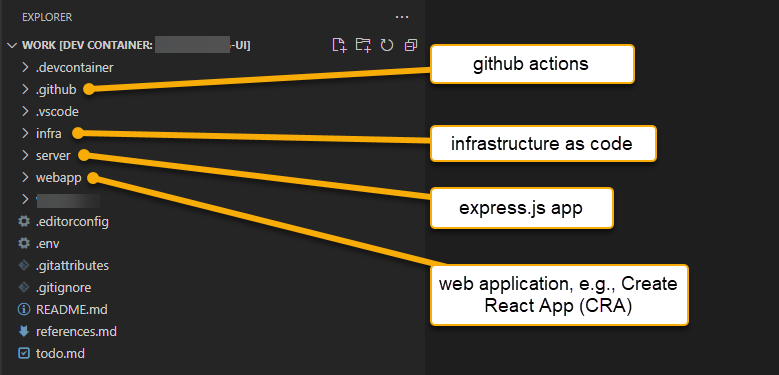Click the gear icon beside .env
Viewport: 779px width, 375px height.
click(24, 243)
